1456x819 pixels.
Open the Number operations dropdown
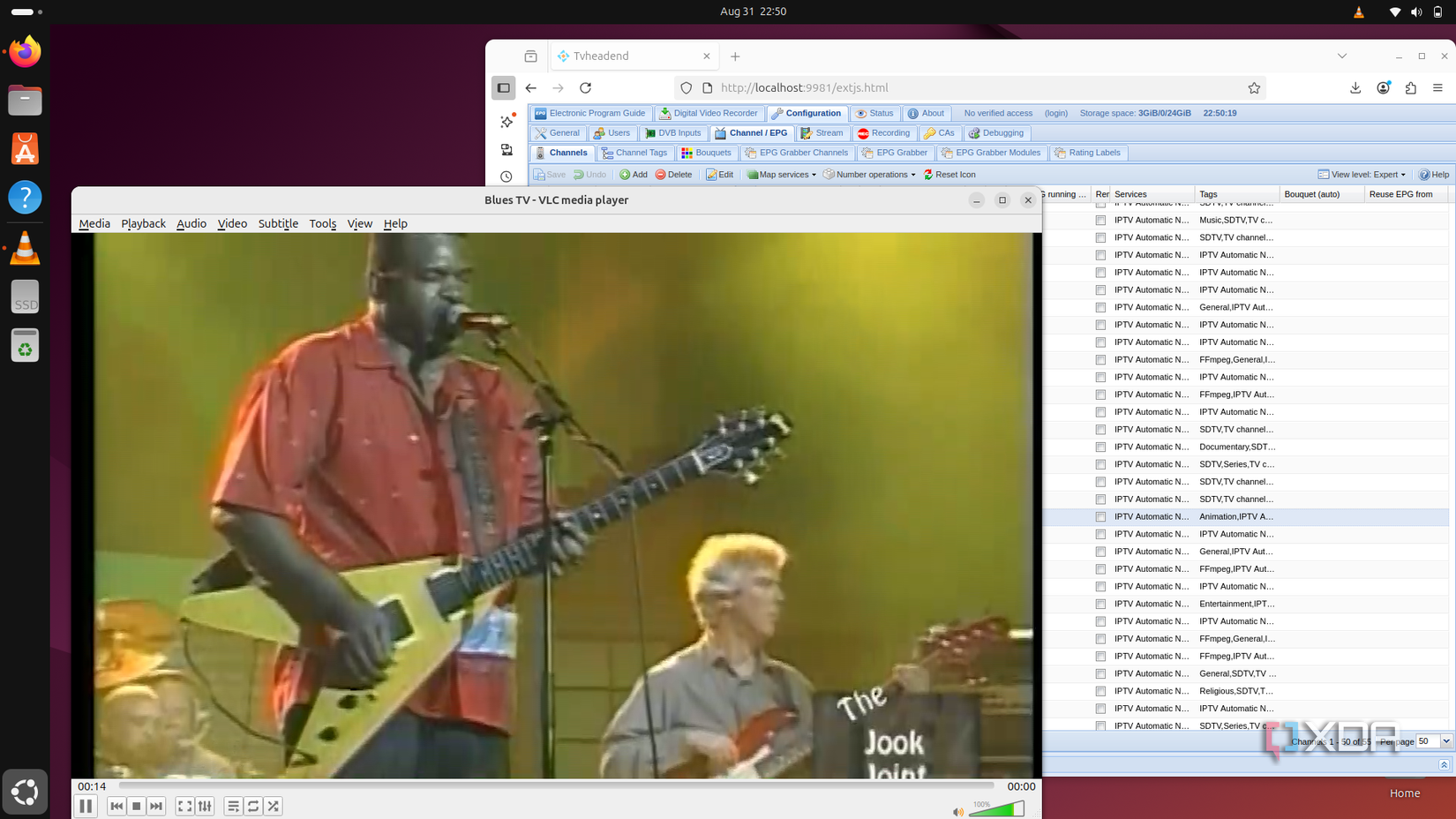point(870,175)
